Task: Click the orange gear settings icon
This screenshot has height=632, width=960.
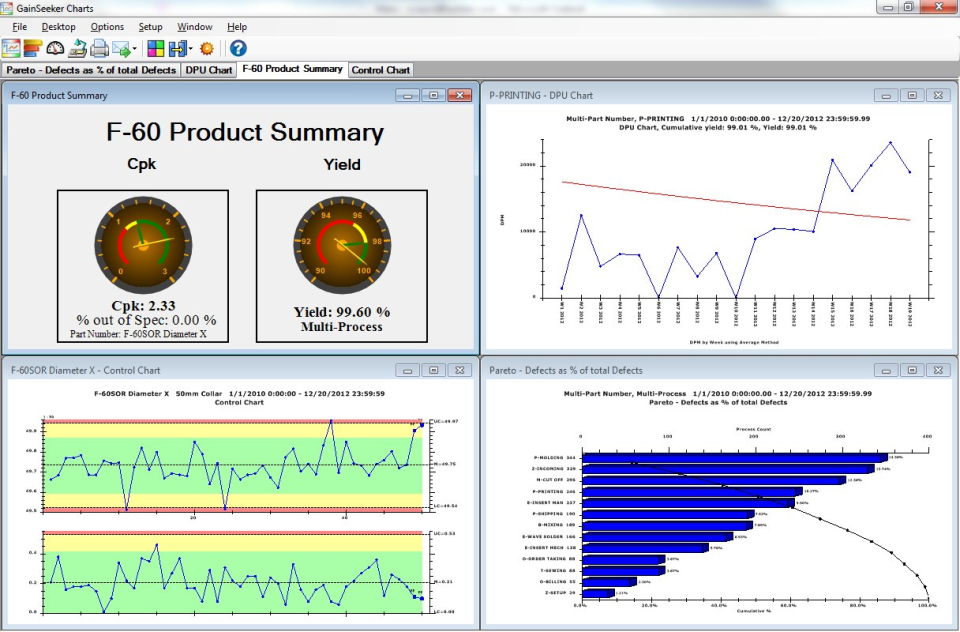Action: pyautogui.click(x=207, y=48)
